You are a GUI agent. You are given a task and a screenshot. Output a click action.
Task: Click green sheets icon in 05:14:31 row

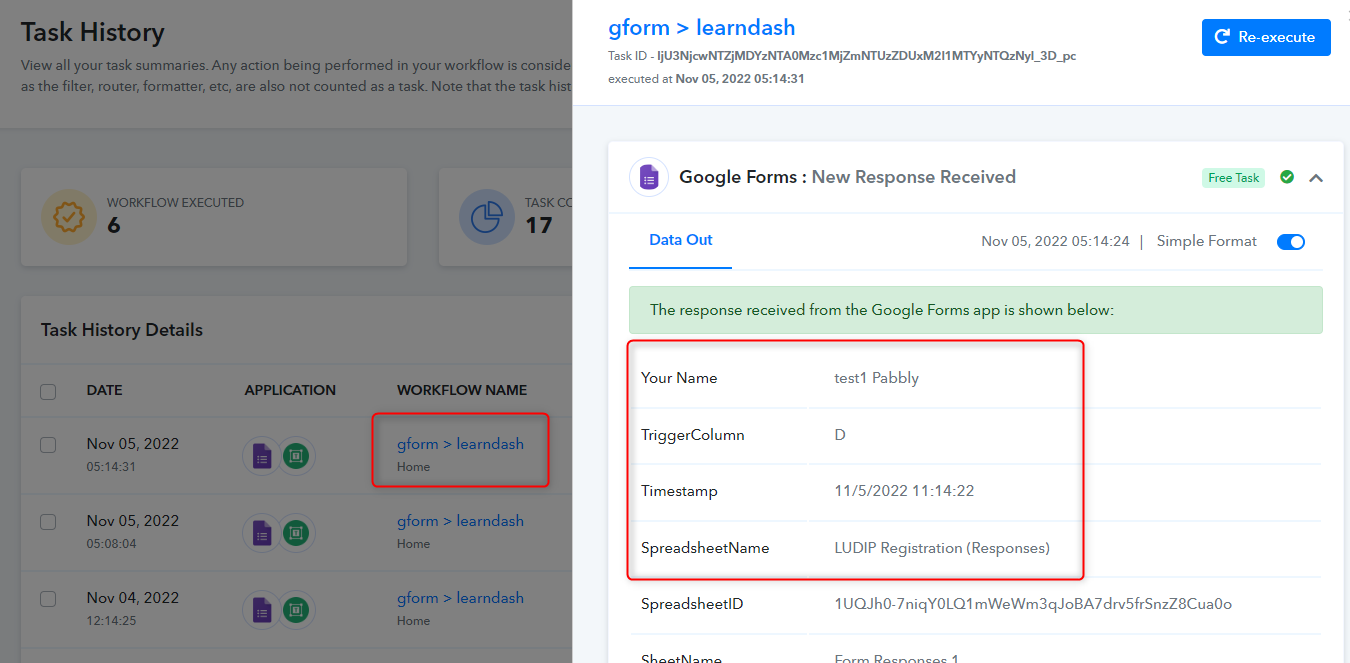pyautogui.click(x=296, y=457)
